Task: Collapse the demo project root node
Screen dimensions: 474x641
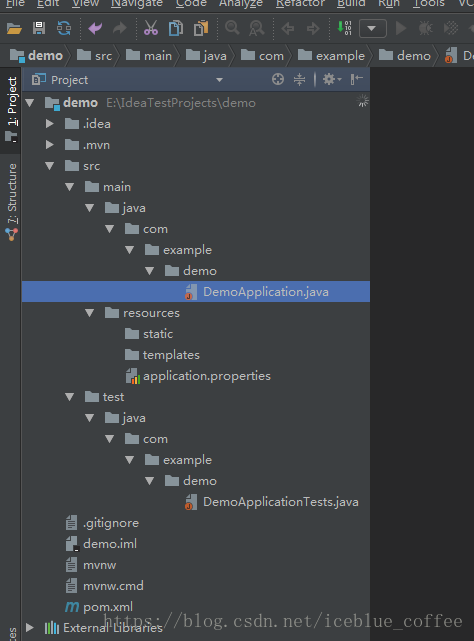Action: coord(29,103)
